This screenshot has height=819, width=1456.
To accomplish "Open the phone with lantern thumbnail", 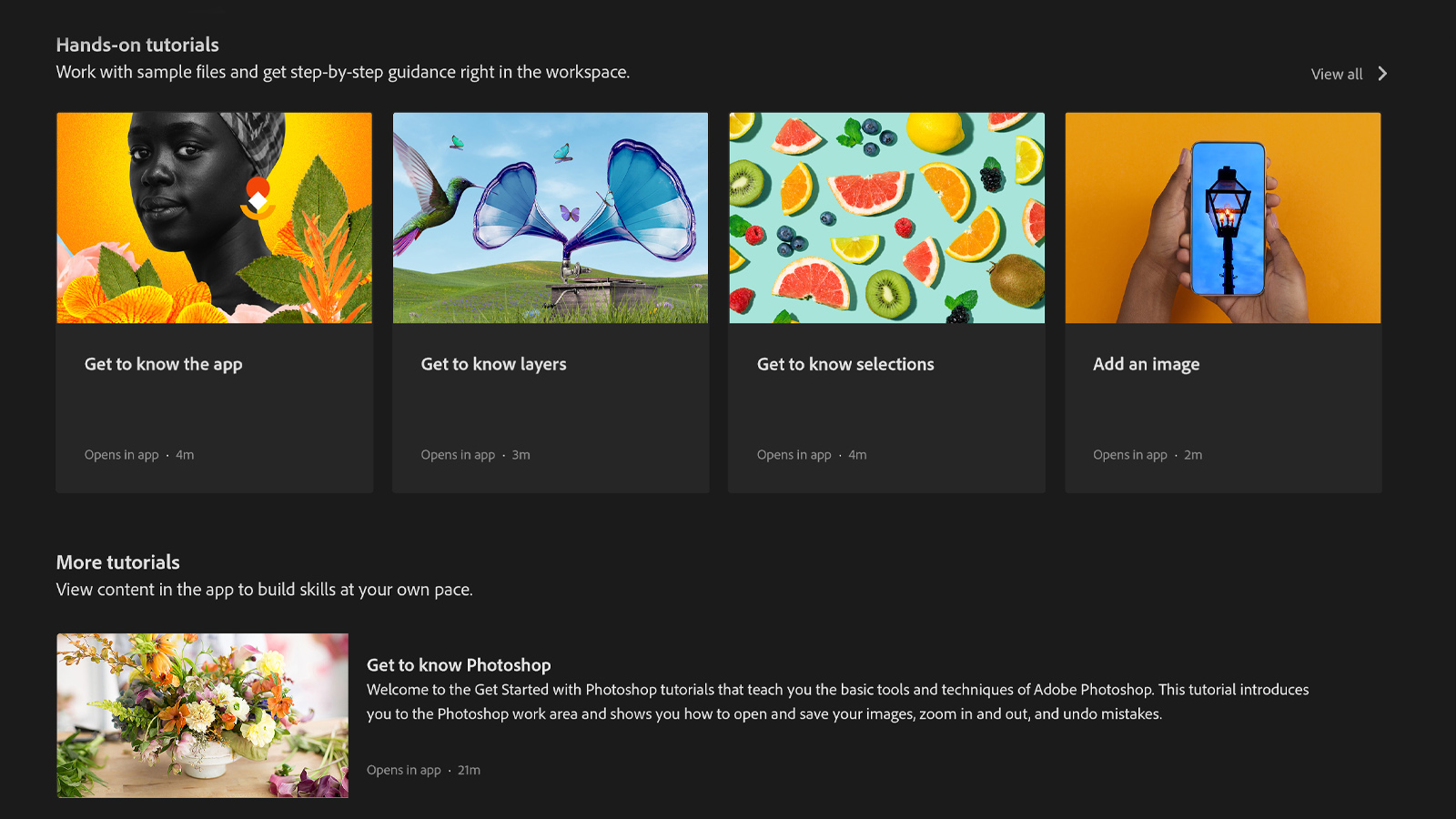I will coord(1223,217).
